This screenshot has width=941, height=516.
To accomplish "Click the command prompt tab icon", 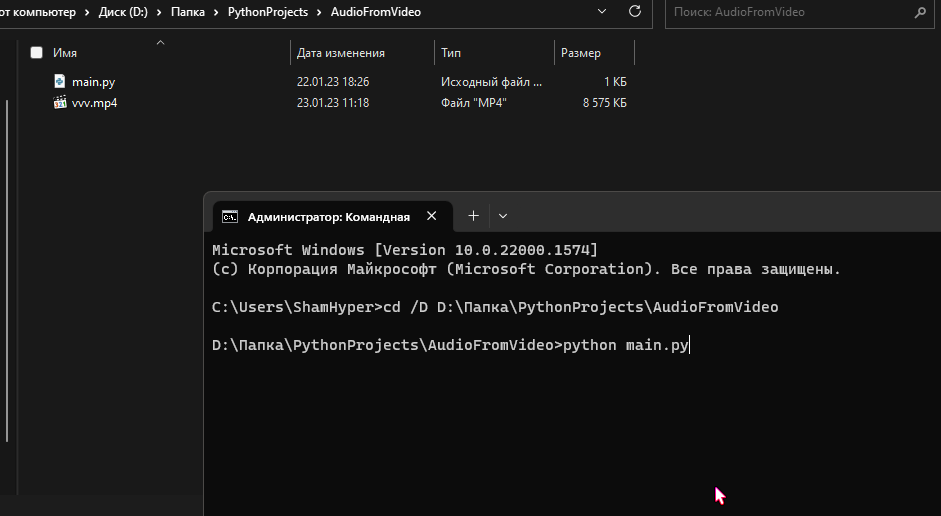I will [230, 217].
